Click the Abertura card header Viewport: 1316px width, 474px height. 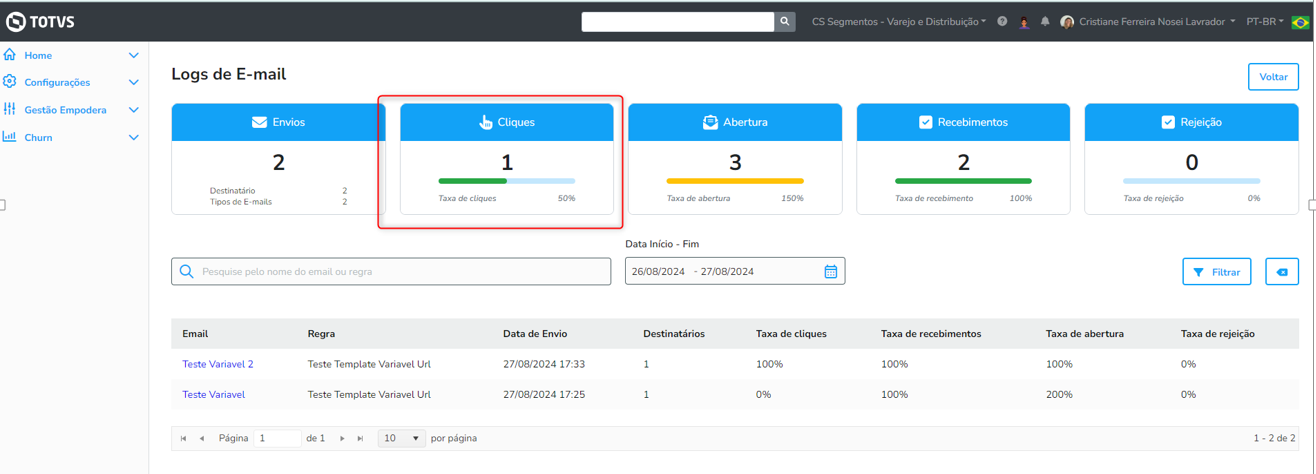click(735, 122)
